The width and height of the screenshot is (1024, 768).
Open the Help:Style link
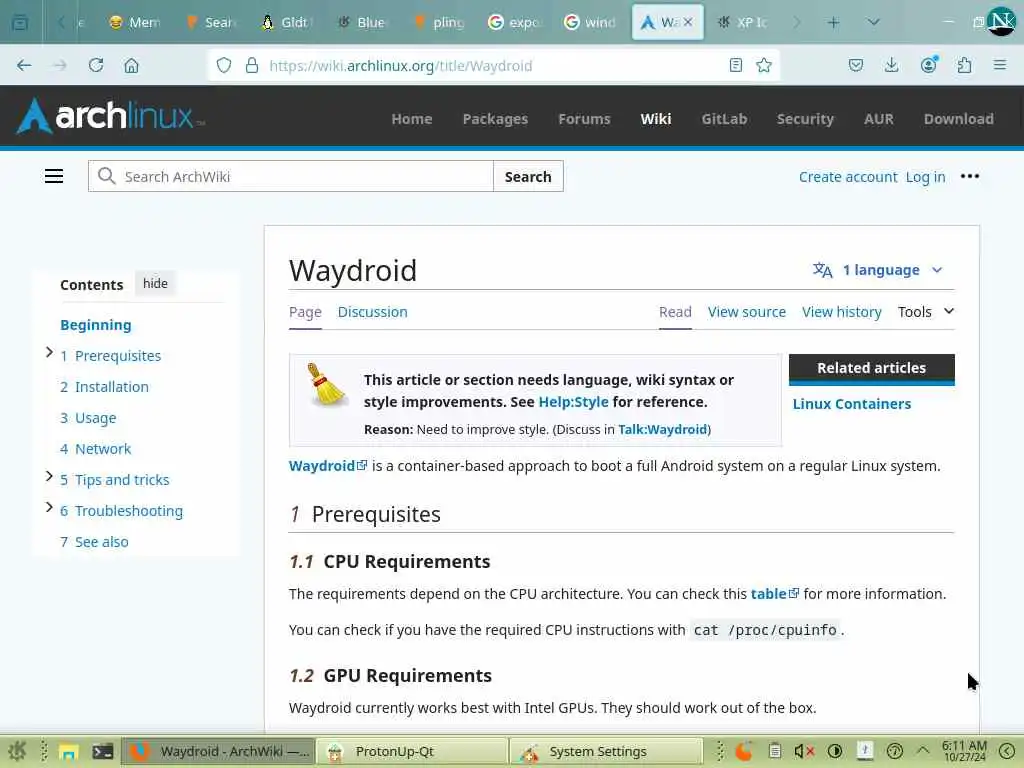pos(573,402)
